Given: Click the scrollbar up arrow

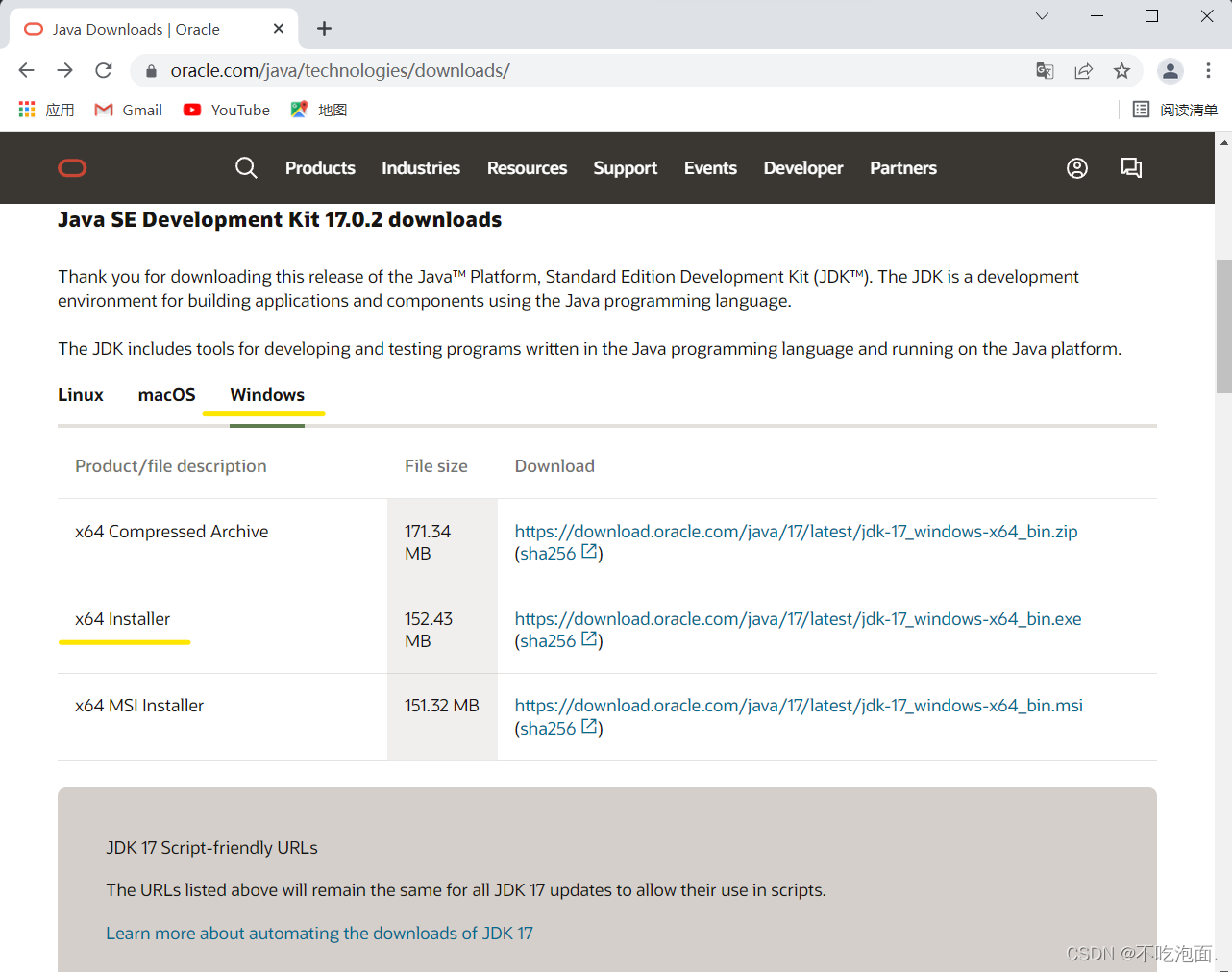Looking at the screenshot, I should [x=1223, y=141].
